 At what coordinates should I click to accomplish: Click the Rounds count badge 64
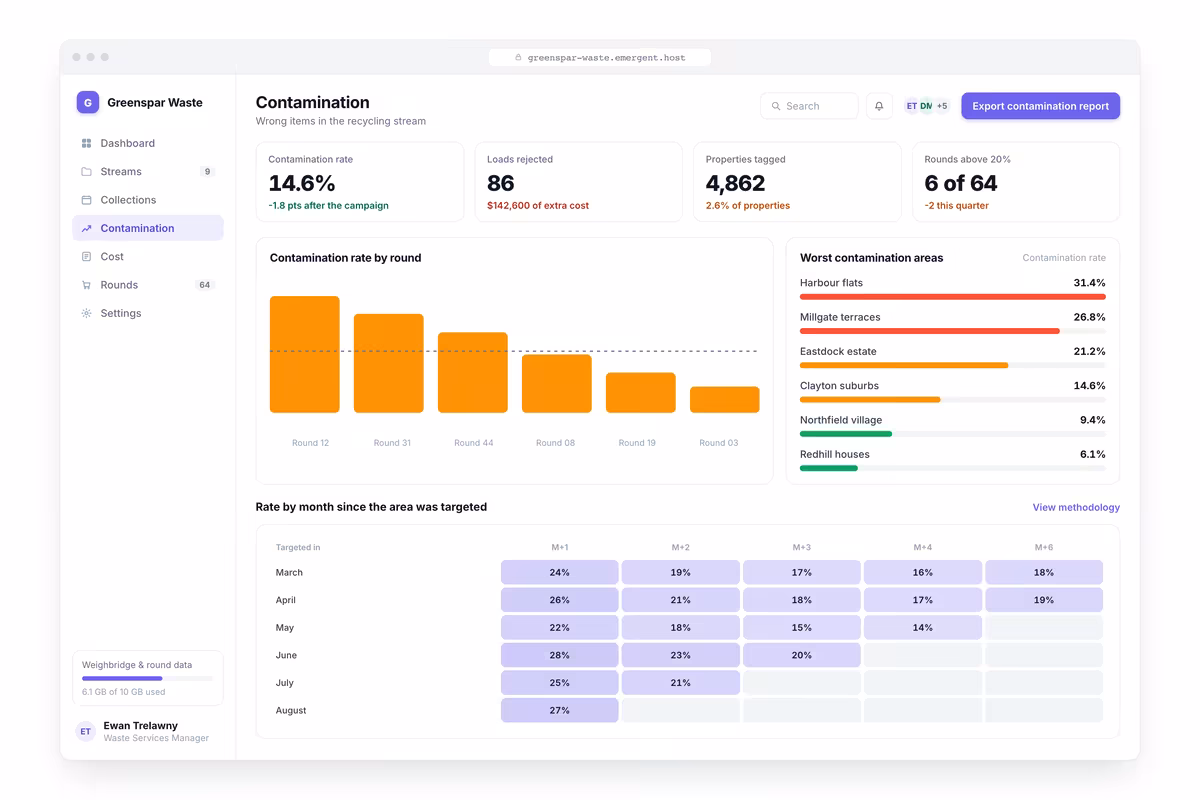205,285
